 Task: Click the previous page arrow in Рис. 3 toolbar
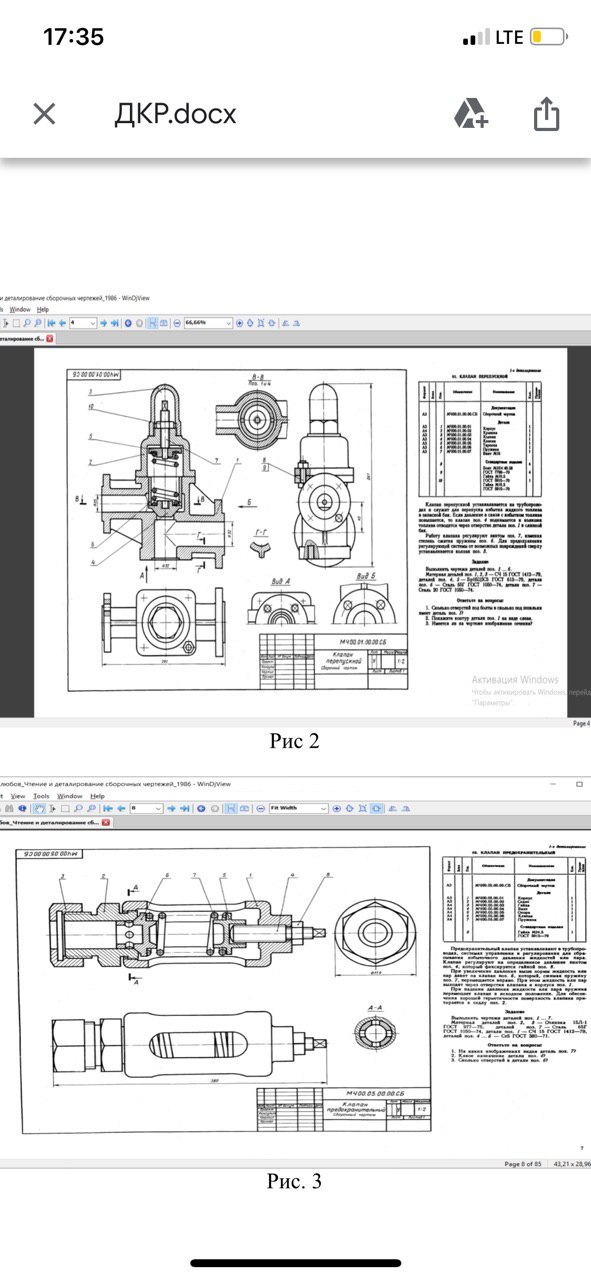coord(122,807)
